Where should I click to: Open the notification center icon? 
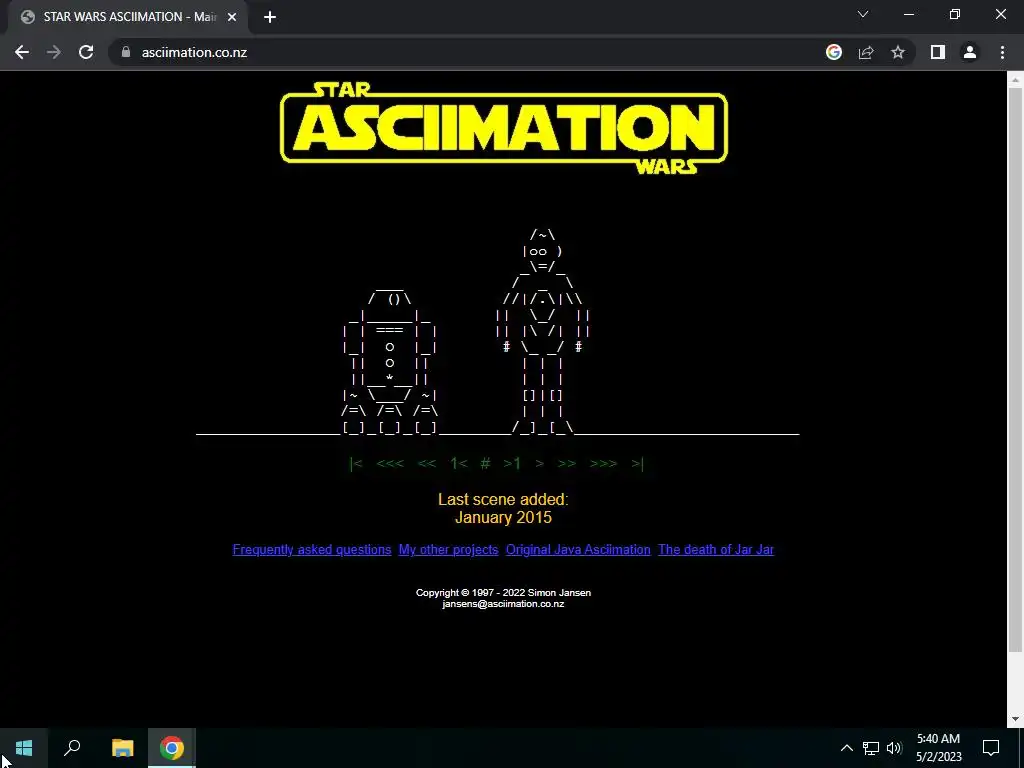click(991, 748)
